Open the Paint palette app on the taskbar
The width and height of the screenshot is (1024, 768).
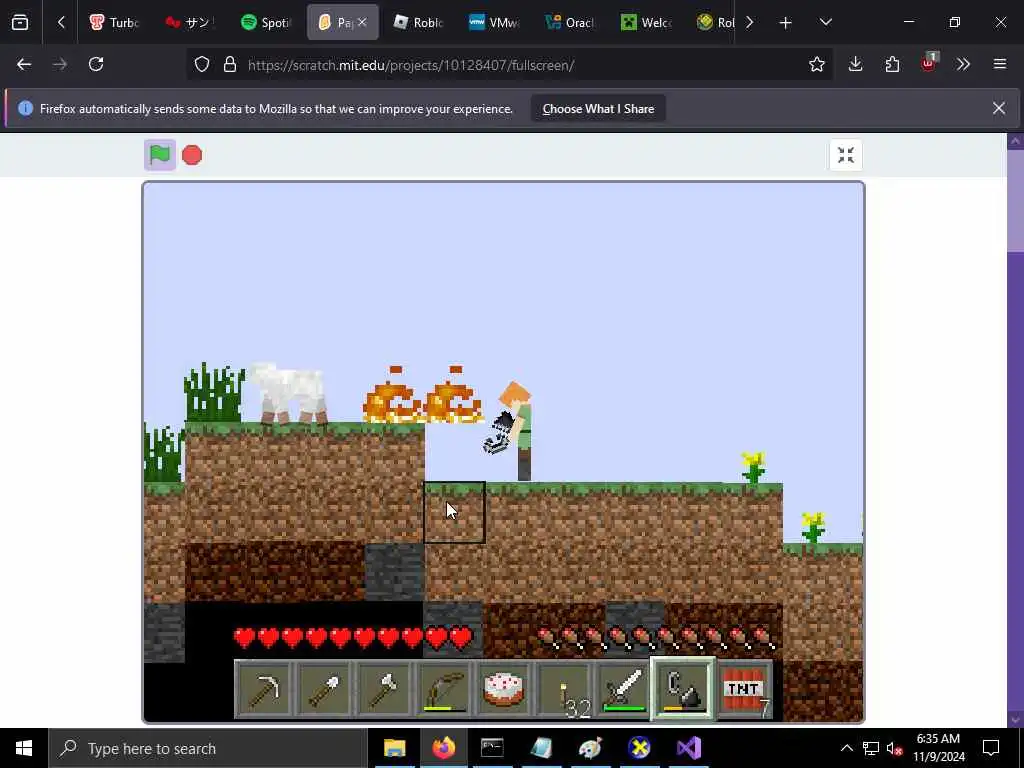[x=590, y=748]
